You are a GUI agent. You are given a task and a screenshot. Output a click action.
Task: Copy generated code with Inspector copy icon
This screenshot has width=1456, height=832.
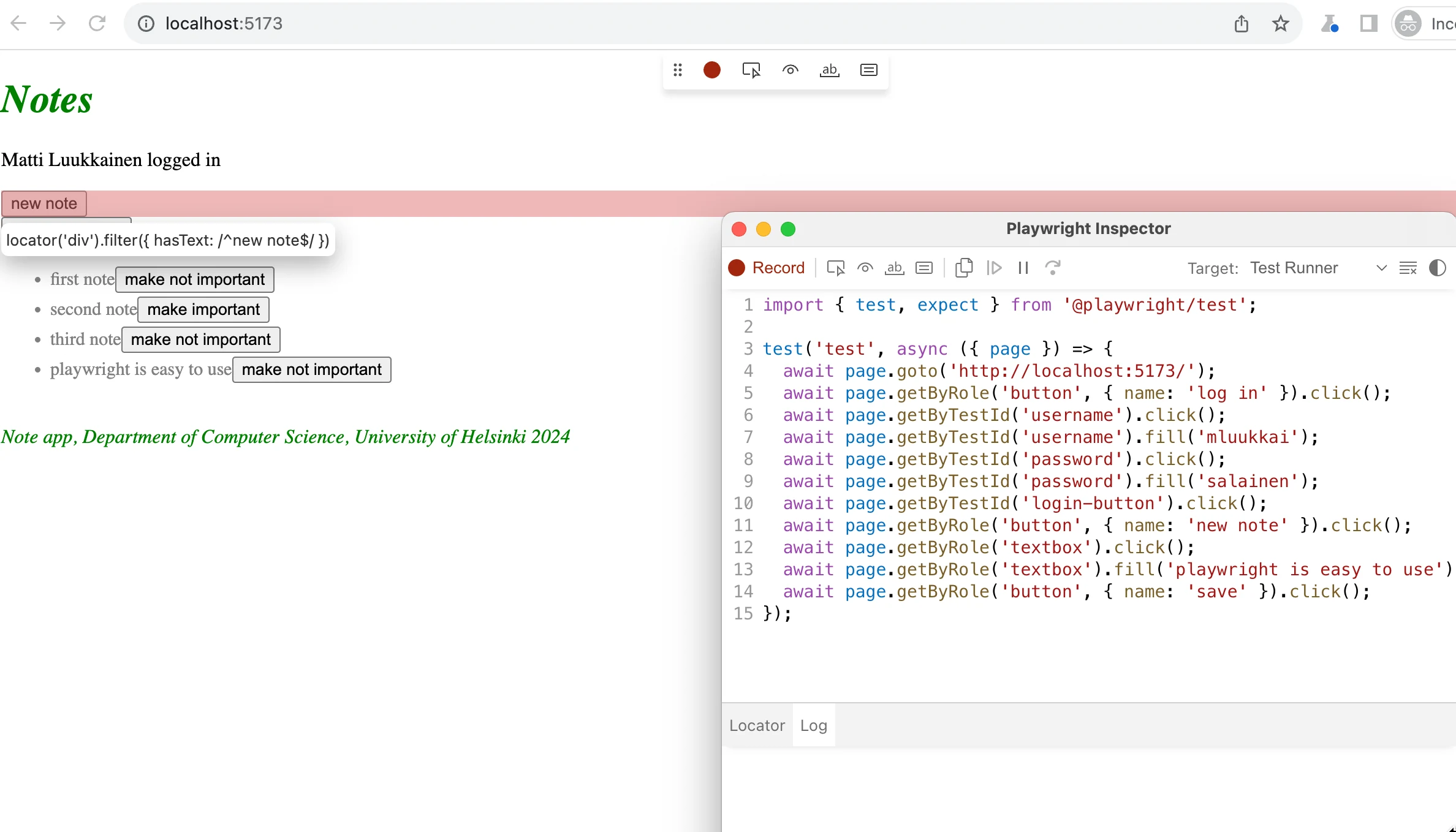(x=964, y=268)
